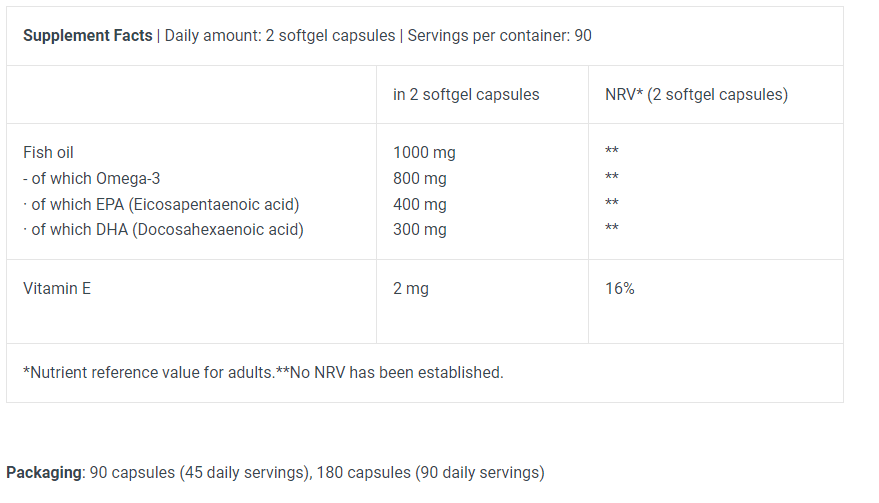Click the Fish oil row label
Screen dimensions: 879x503
click(48, 153)
